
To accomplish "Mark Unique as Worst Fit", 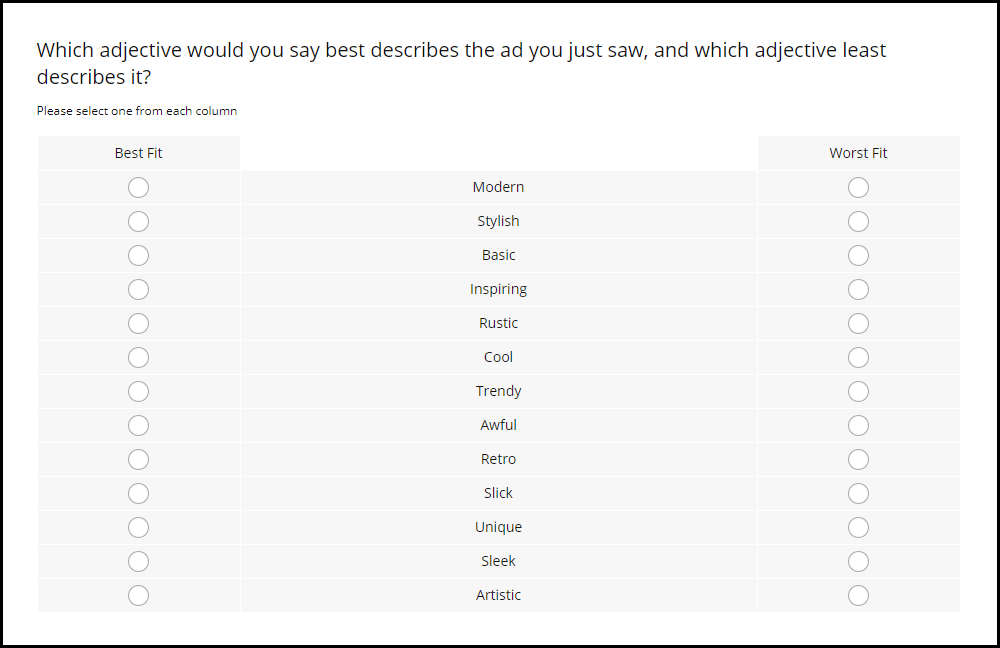I will point(858,527).
